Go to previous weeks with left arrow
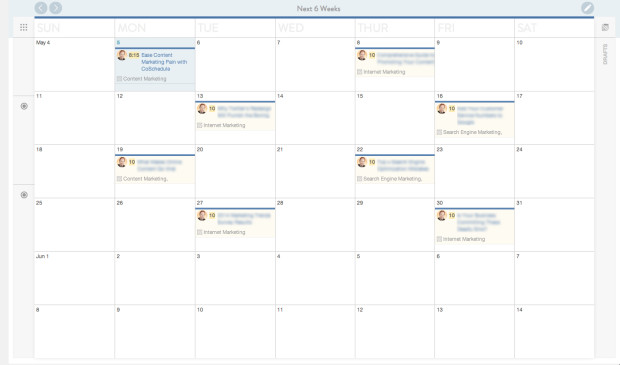The width and height of the screenshot is (620, 365). 41,8
